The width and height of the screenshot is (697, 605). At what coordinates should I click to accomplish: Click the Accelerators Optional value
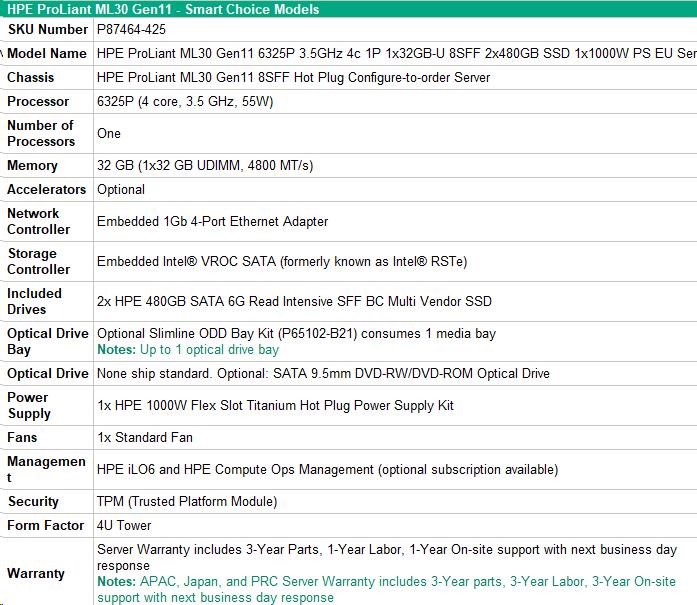click(121, 190)
